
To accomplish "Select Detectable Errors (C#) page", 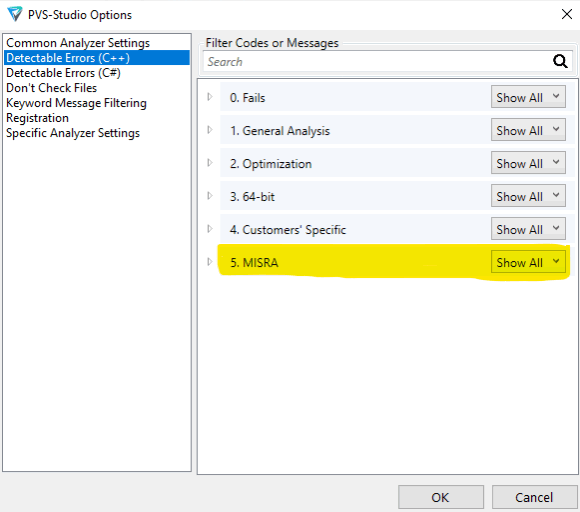I will [64, 73].
